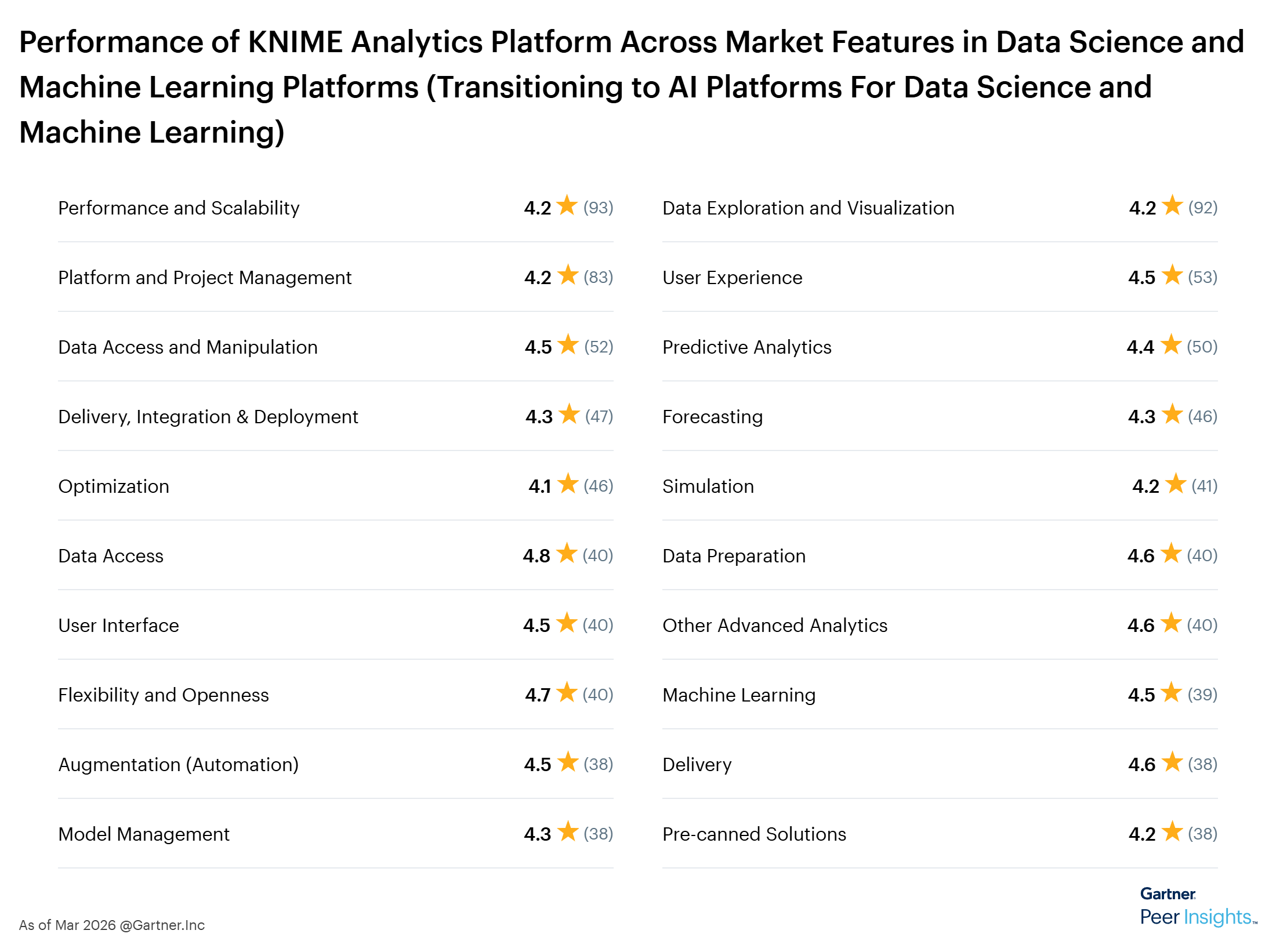Click the Augmentation (Automation) label
Viewport: 1276px width, 952px height.
point(177,764)
